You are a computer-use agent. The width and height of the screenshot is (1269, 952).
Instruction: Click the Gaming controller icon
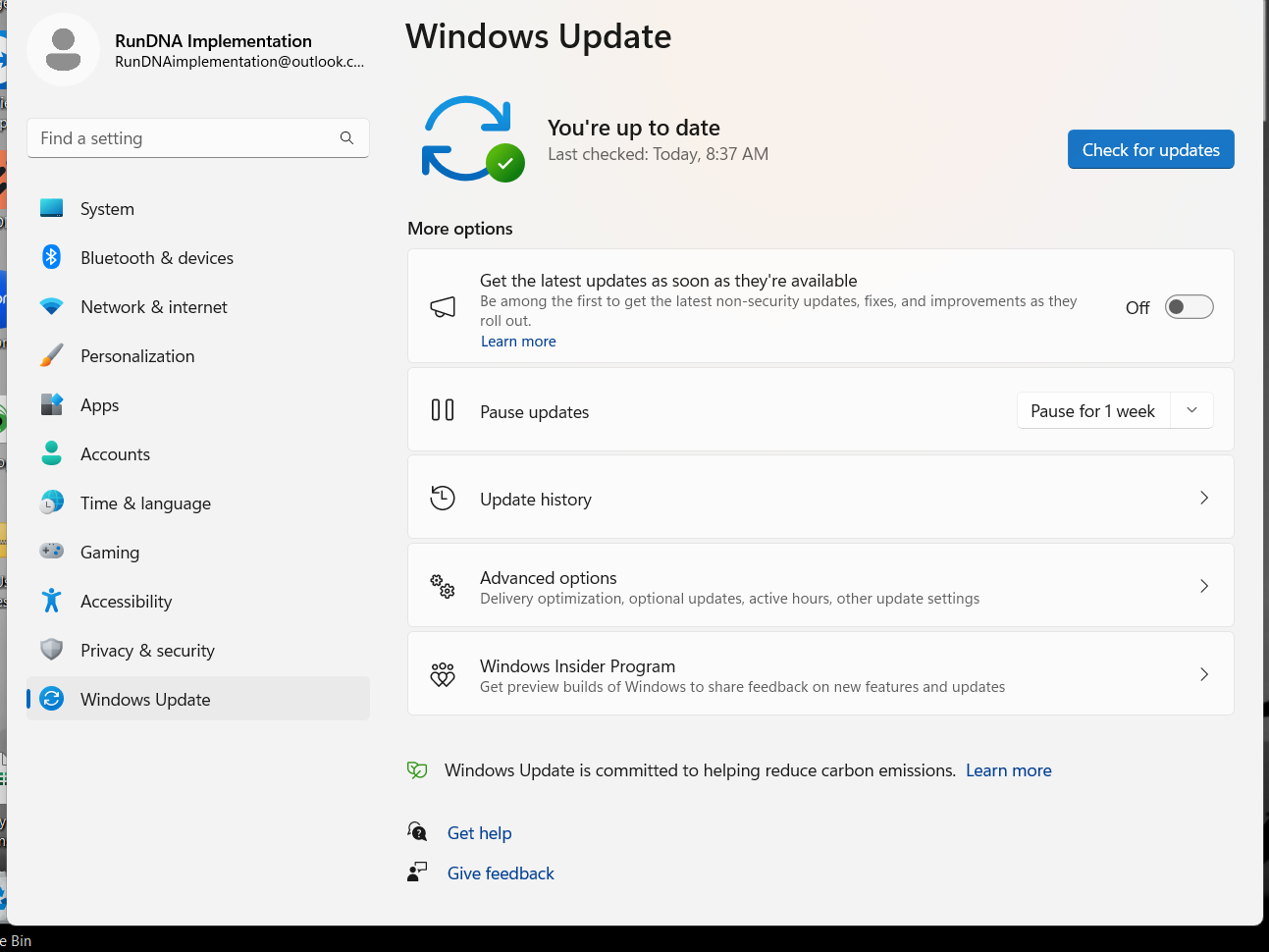click(52, 552)
